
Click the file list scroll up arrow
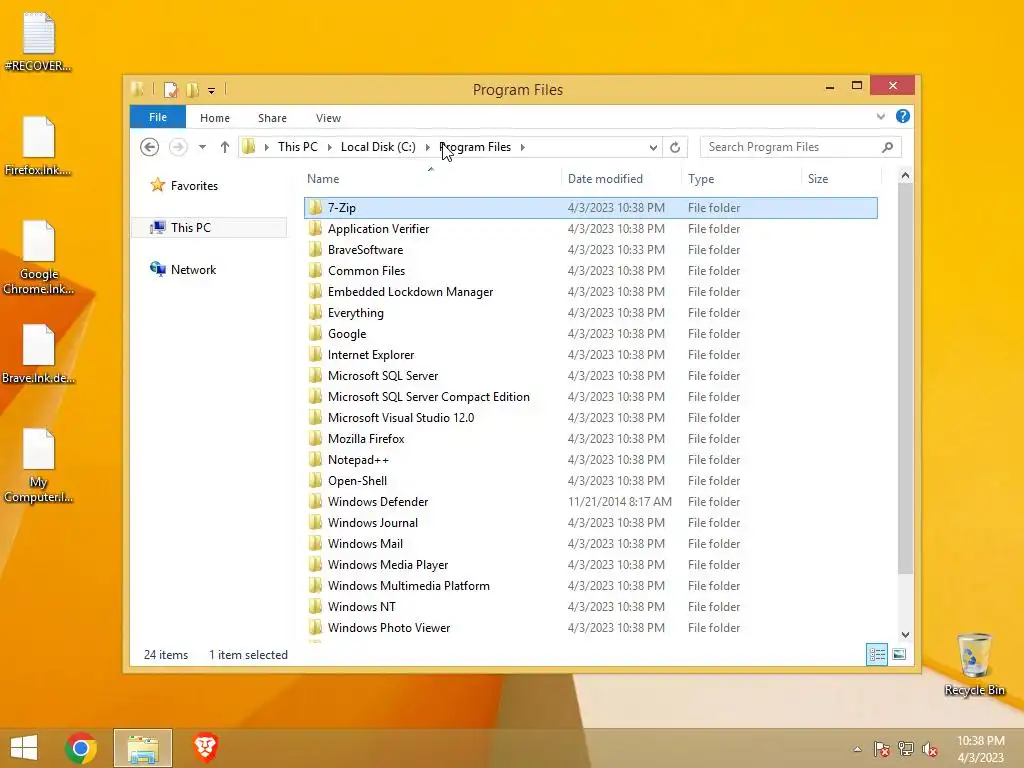tap(905, 175)
